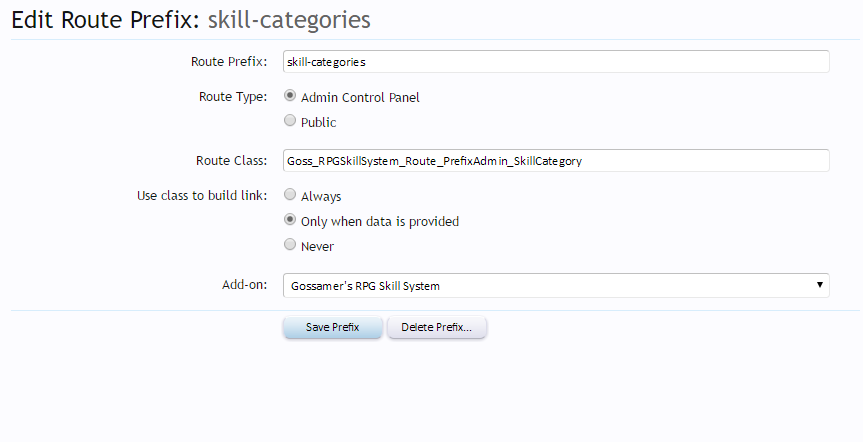Click the 'Only when data is provided' label text
This screenshot has height=442, width=863.
(x=379, y=221)
